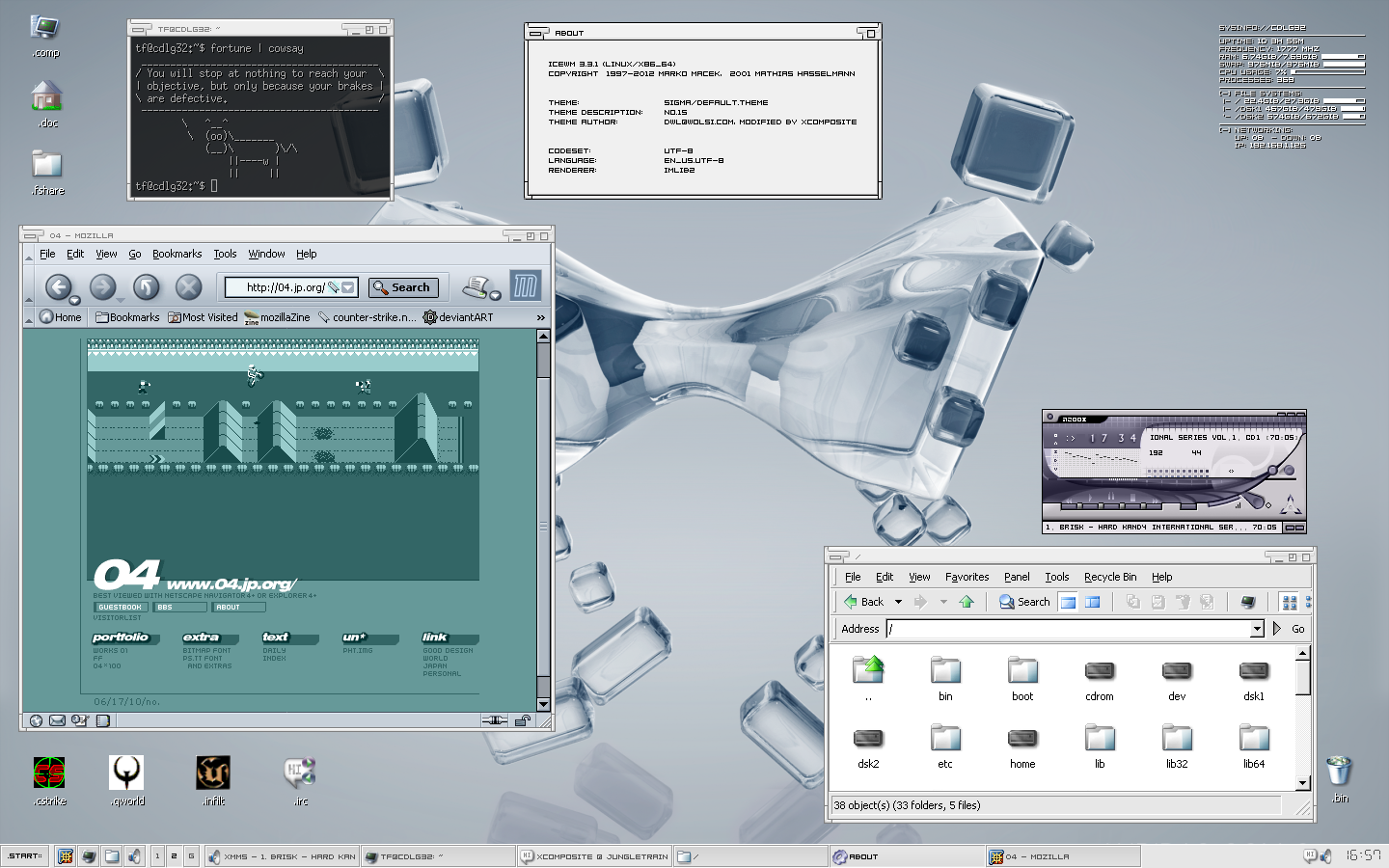Open the deviantART bookmark in Mozilla

click(x=458, y=316)
